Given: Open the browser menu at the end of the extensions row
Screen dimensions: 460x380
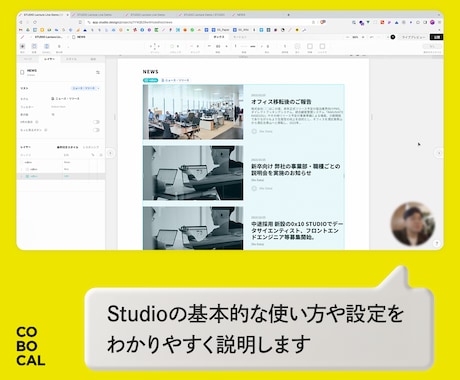Looking at the screenshot, I should pyautogui.click(x=439, y=22).
